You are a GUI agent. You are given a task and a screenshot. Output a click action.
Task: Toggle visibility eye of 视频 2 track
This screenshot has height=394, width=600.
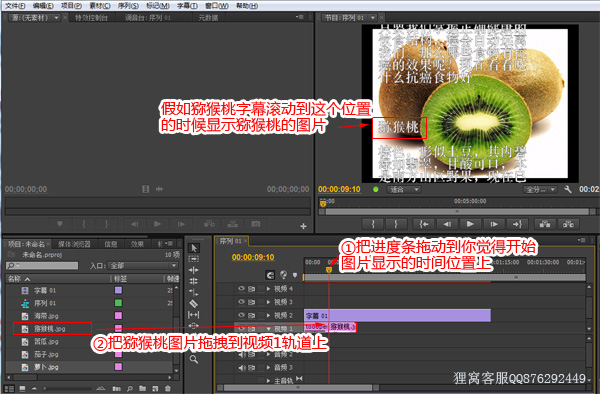pyautogui.click(x=241, y=315)
